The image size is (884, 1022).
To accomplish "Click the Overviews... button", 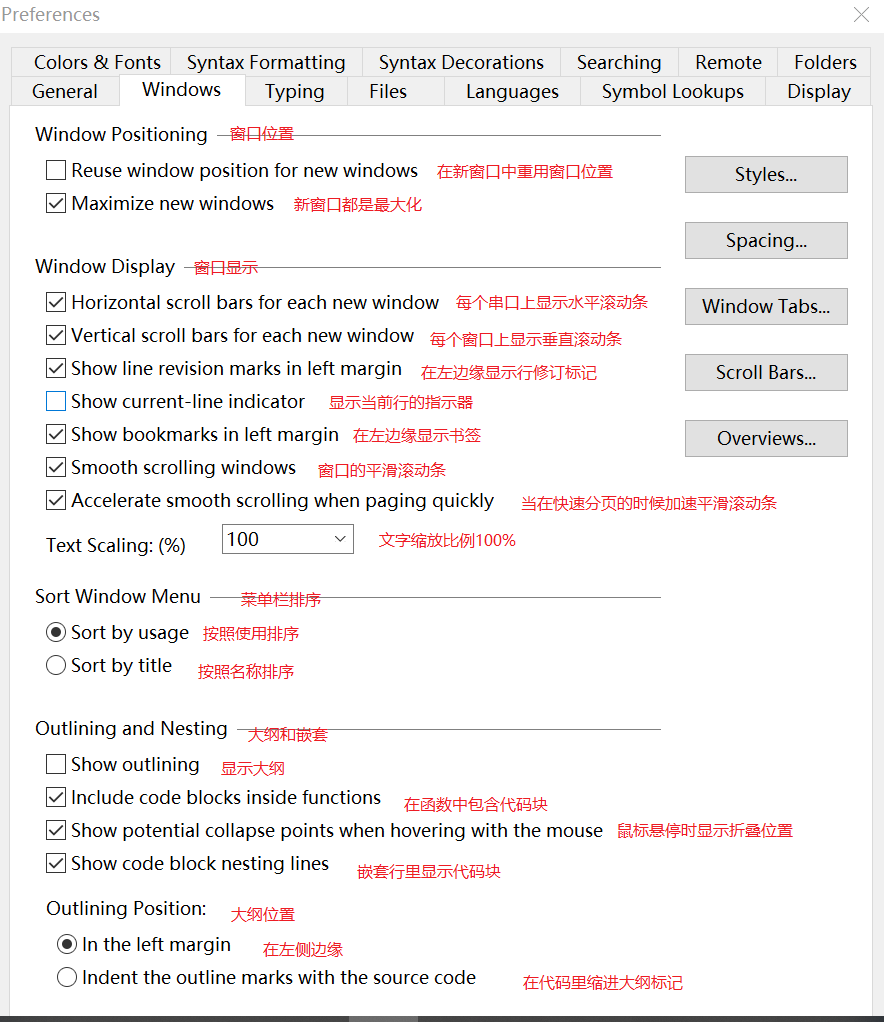I will tap(766, 439).
